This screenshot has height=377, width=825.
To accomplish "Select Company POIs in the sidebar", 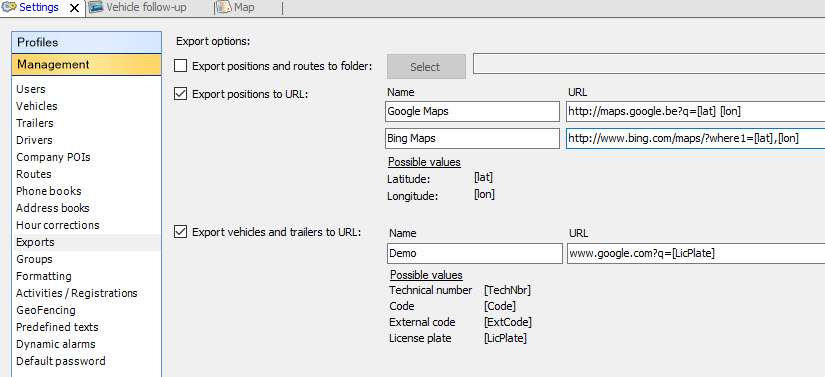I will click(x=53, y=157).
